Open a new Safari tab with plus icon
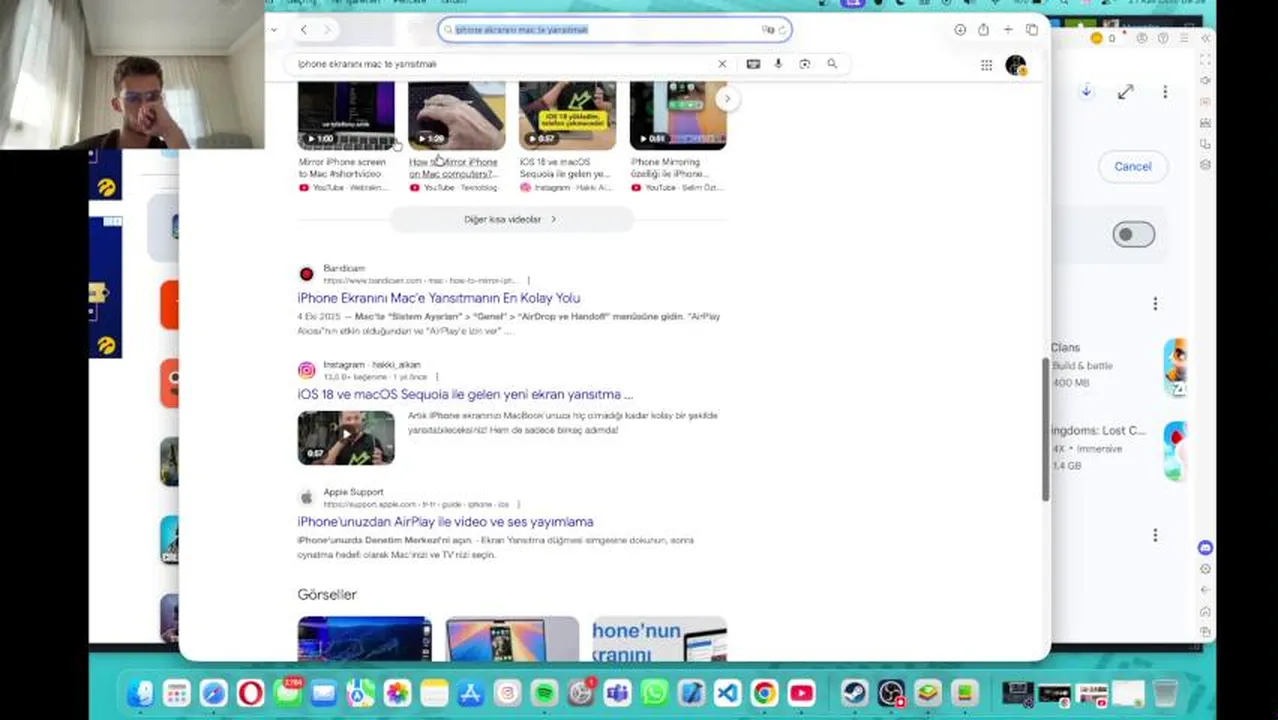Image resolution: width=1278 pixels, height=720 pixels. point(1008,30)
